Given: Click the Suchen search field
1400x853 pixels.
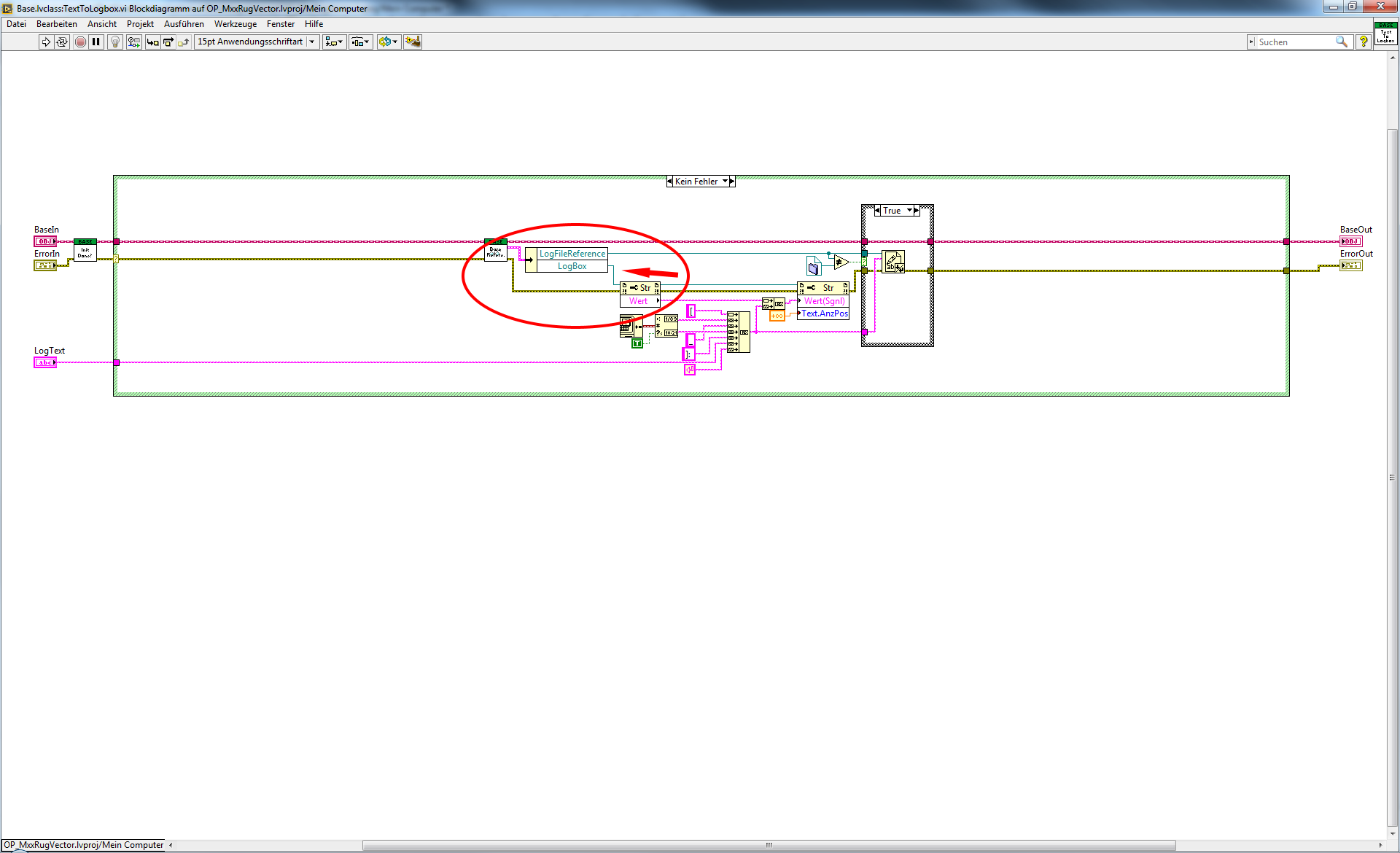Looking at the screenshot, I should click(x=1295, y=42).
